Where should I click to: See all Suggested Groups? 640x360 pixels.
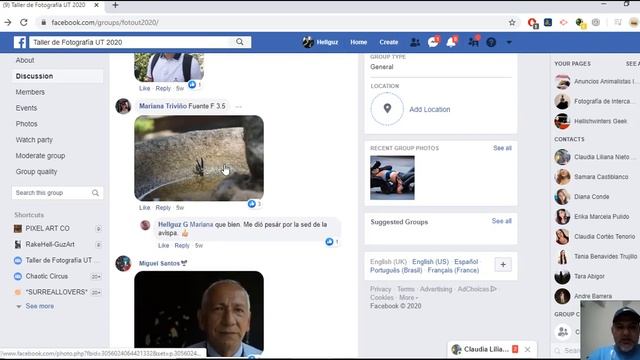[x=501, y=221]
